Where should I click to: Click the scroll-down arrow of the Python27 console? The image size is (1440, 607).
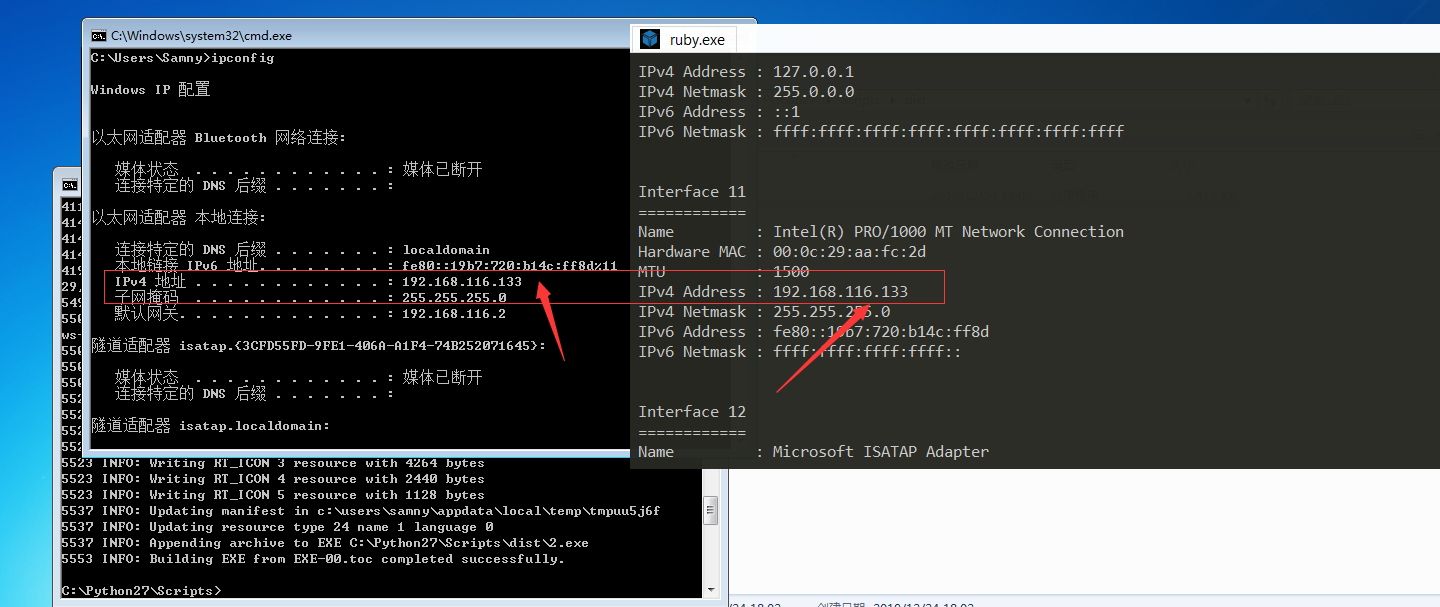coord(711,590)
